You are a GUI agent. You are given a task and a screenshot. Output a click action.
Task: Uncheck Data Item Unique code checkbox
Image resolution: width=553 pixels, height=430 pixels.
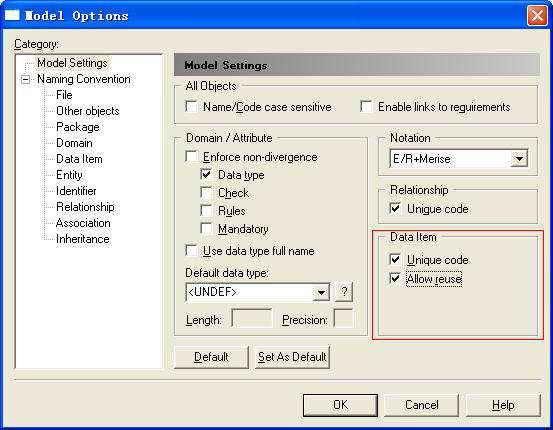point(395,260)
